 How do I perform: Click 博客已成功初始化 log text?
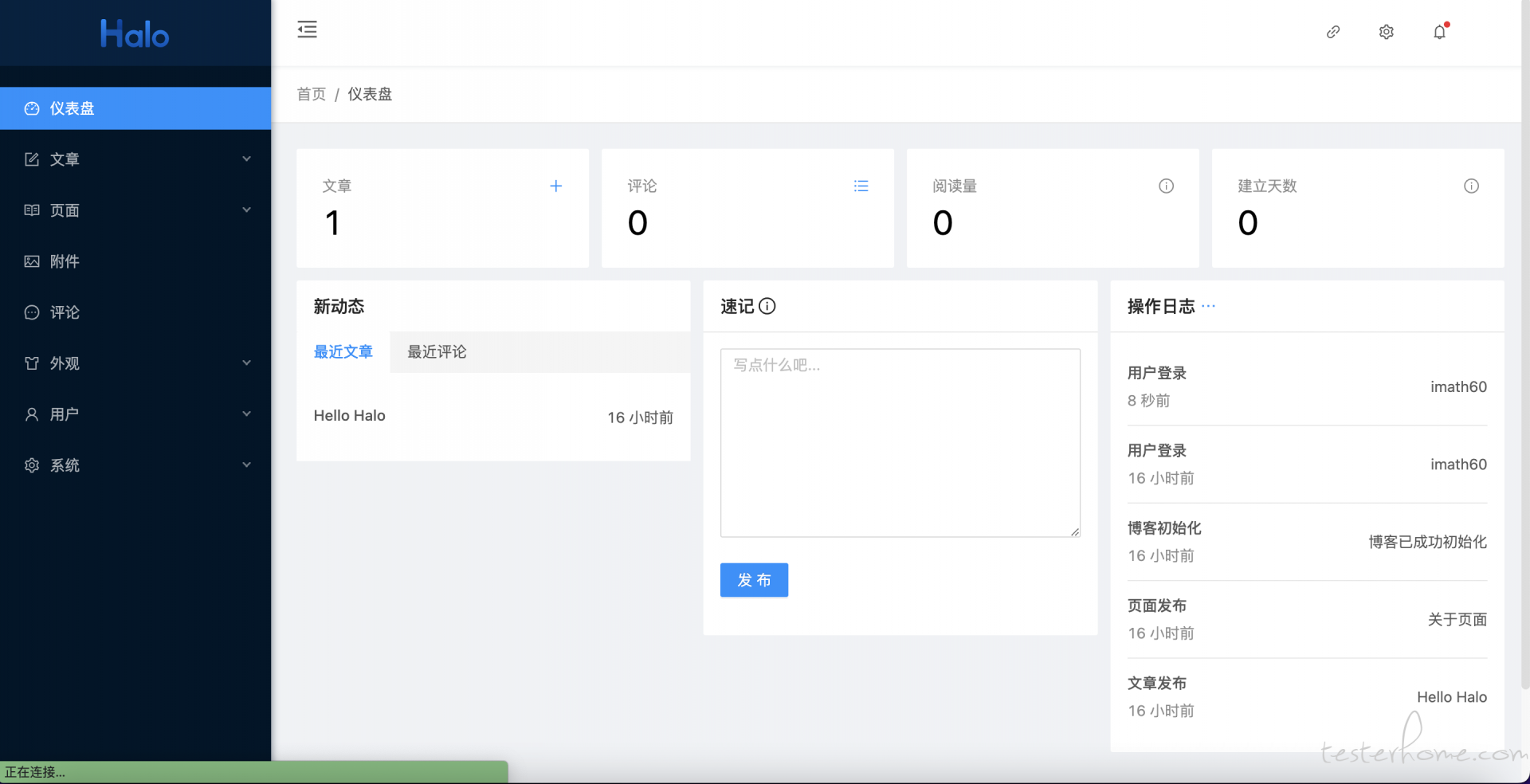point(1428,542)
